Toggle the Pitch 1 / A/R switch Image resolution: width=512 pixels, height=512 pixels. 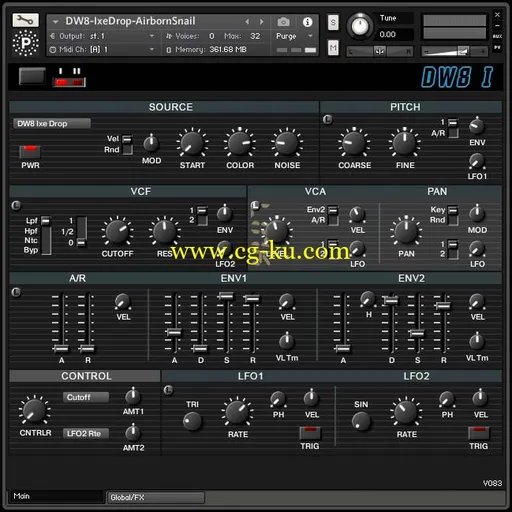click(x=453, y=128)
